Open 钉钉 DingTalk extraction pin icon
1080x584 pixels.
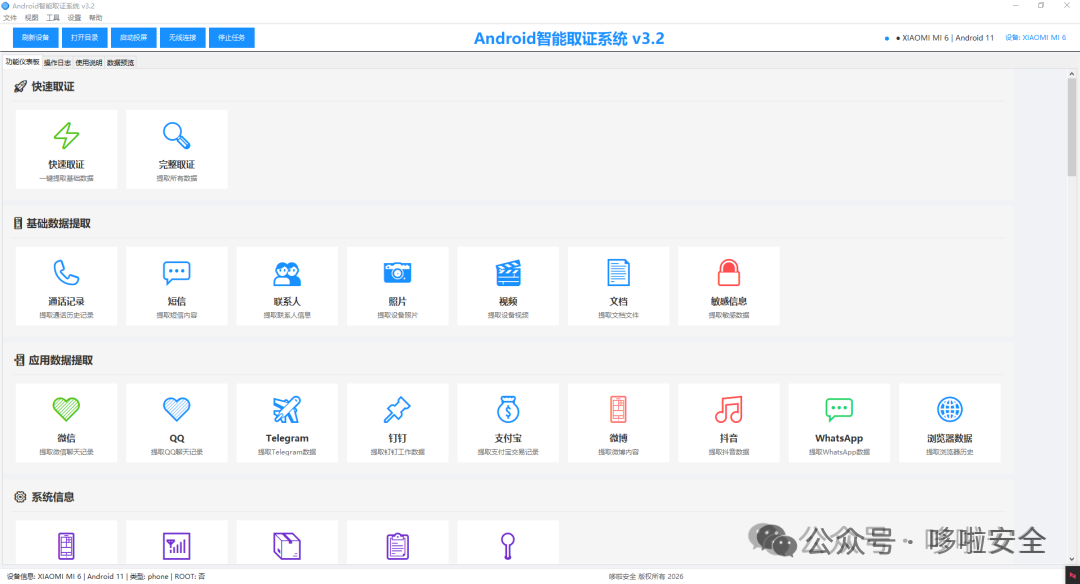[x=397, y=423]
